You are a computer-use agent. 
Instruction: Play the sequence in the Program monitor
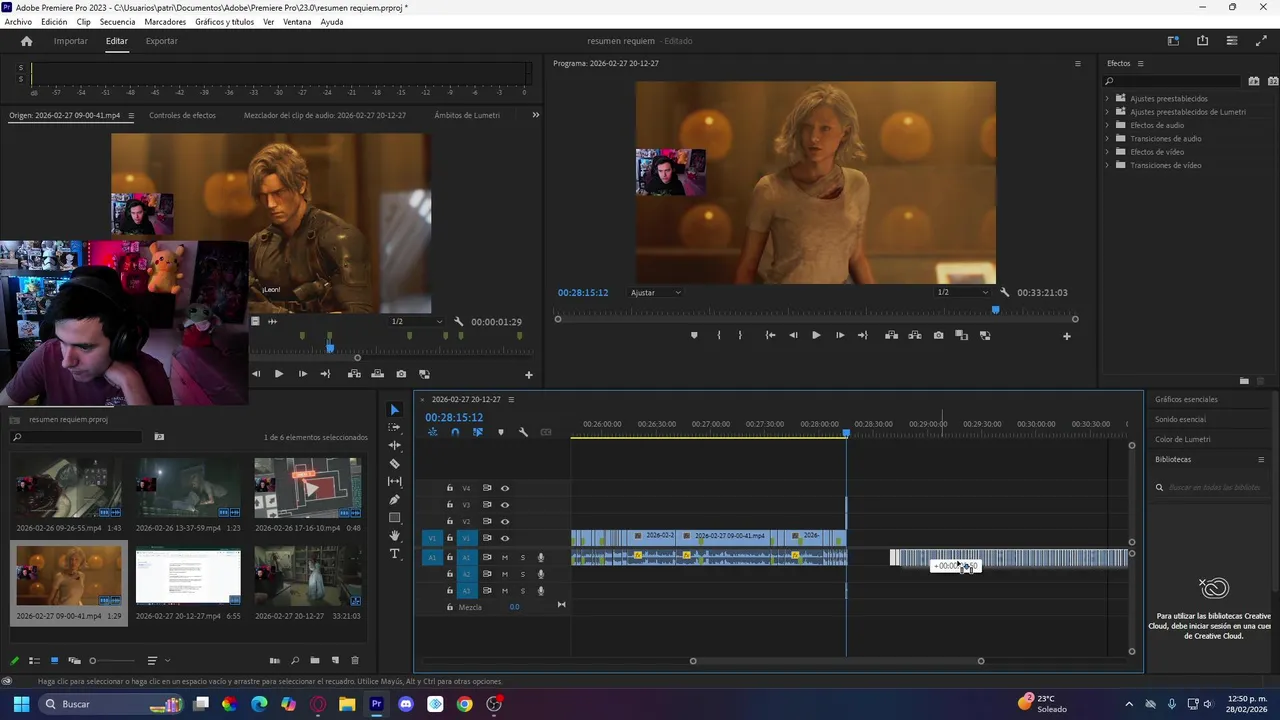click(816, 336)
